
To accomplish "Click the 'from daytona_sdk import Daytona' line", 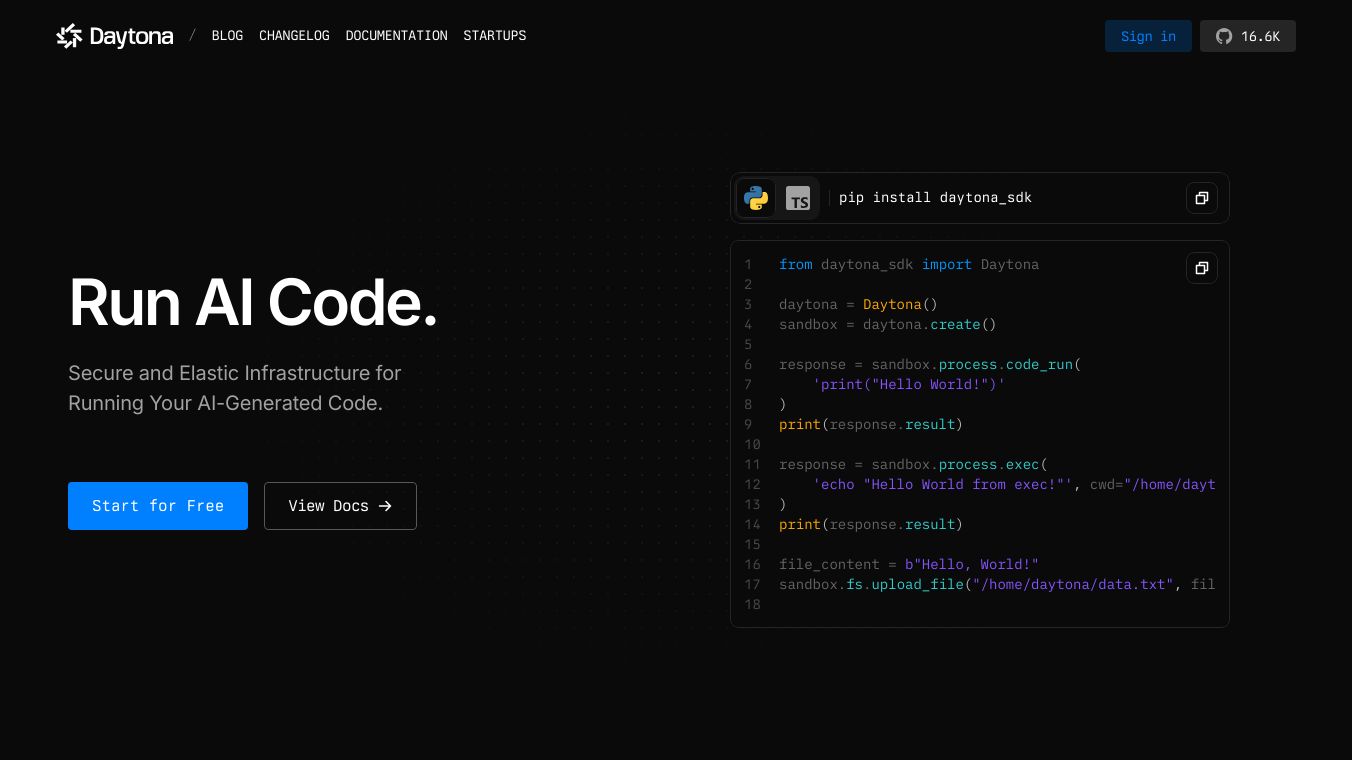I will point(909,265).
